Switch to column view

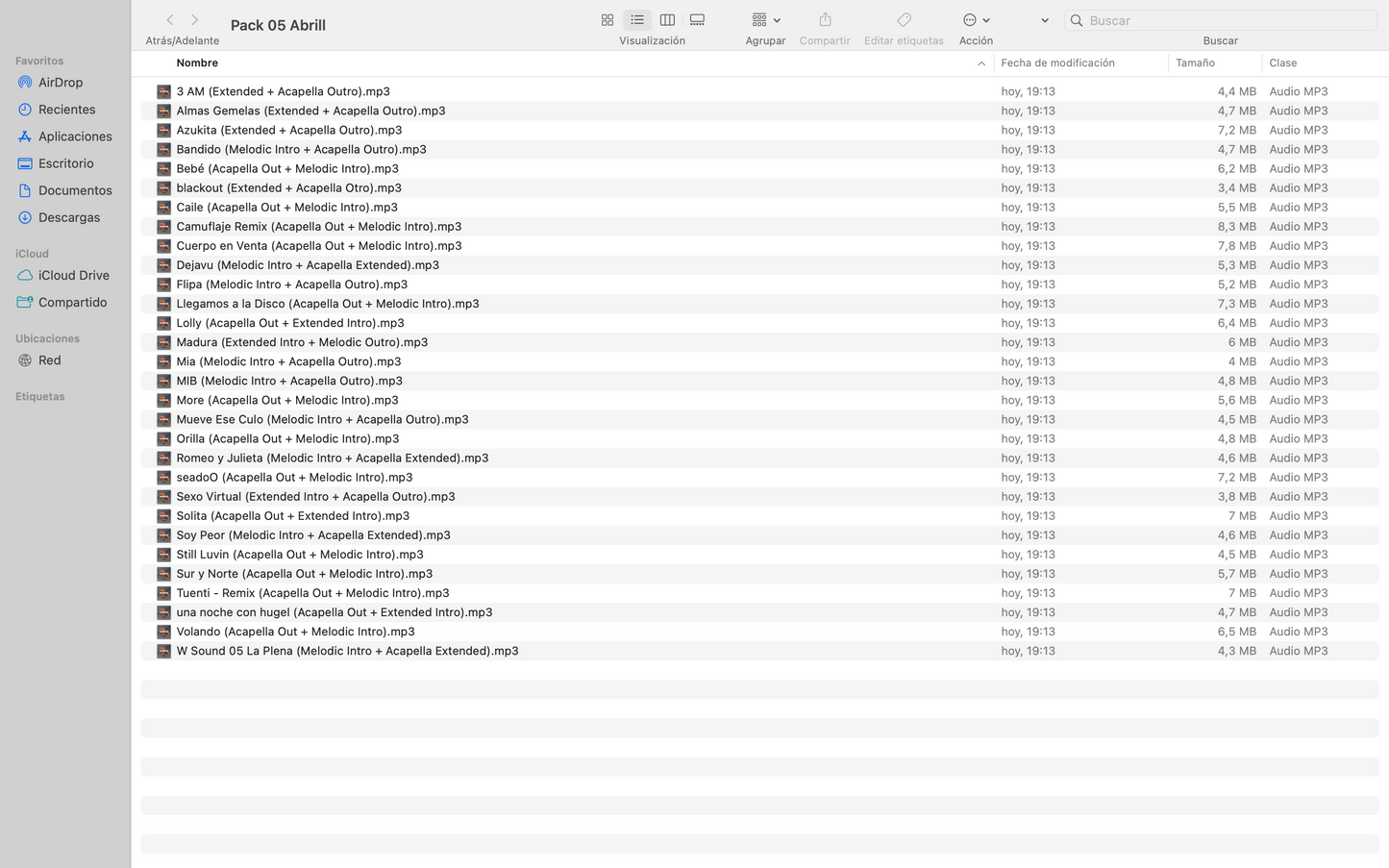pyautogui.click(x=667, y=20)
